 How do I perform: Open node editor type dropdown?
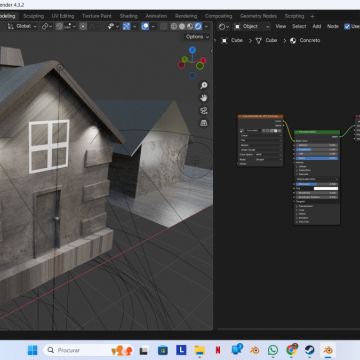224,26
